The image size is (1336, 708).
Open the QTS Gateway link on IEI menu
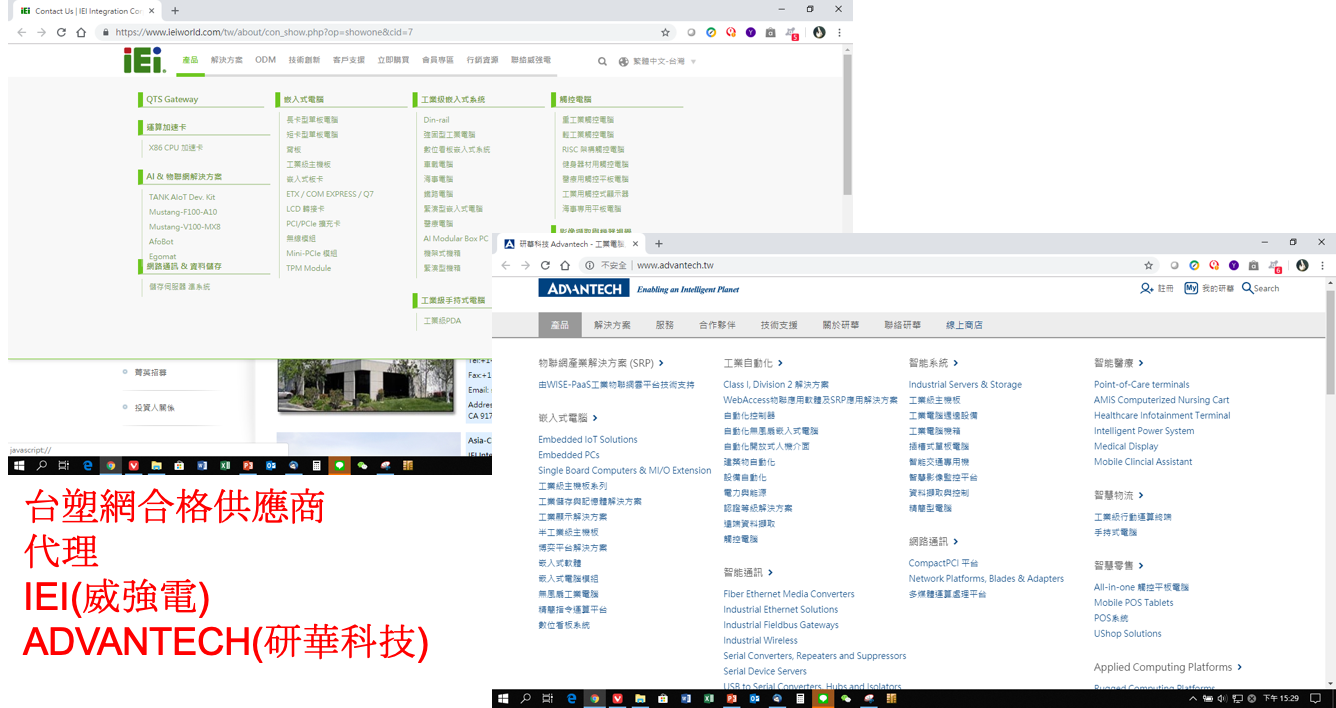pyautogui.click(x=172, y=99)
